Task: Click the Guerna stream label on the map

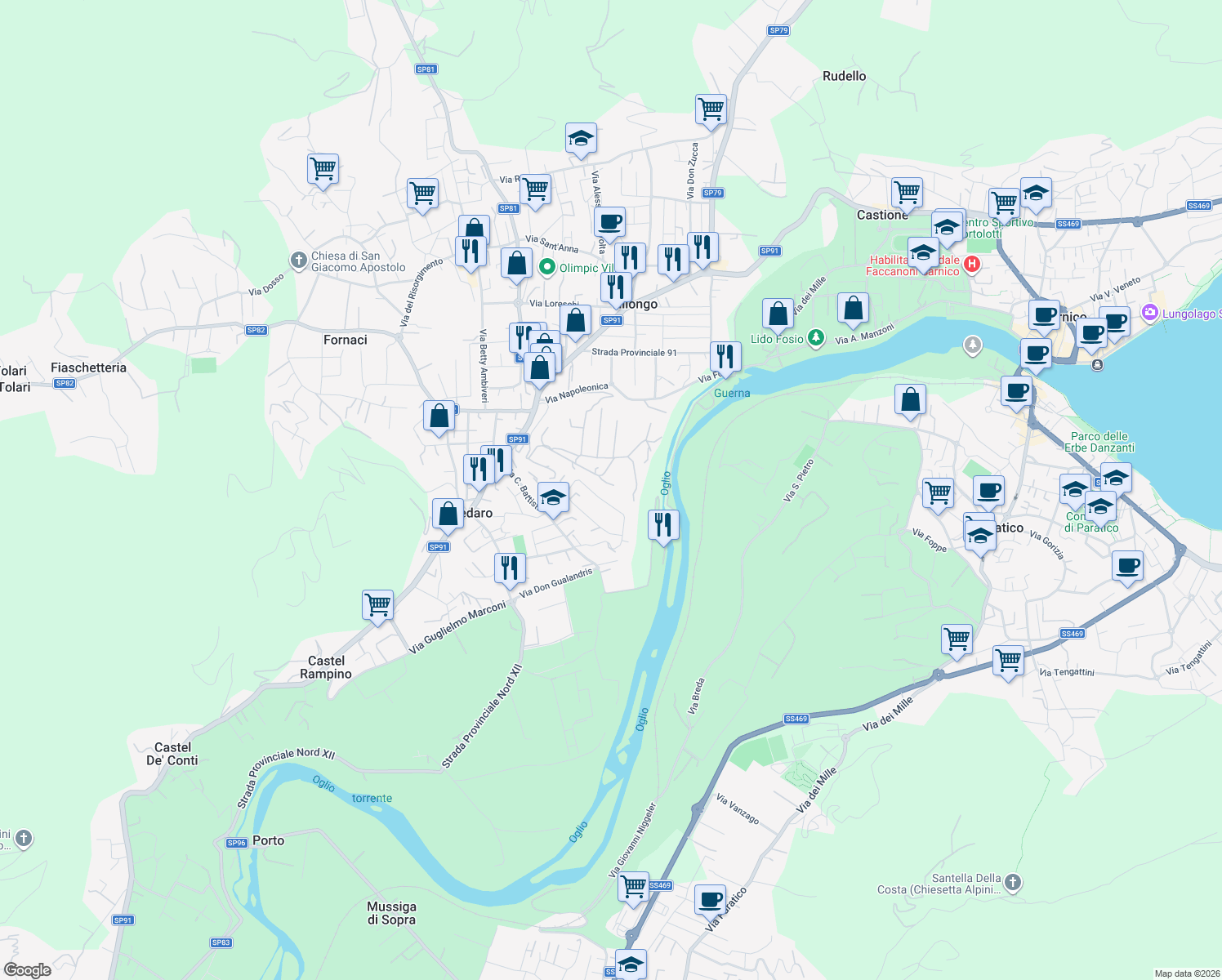Action: [x=733, y=393]
